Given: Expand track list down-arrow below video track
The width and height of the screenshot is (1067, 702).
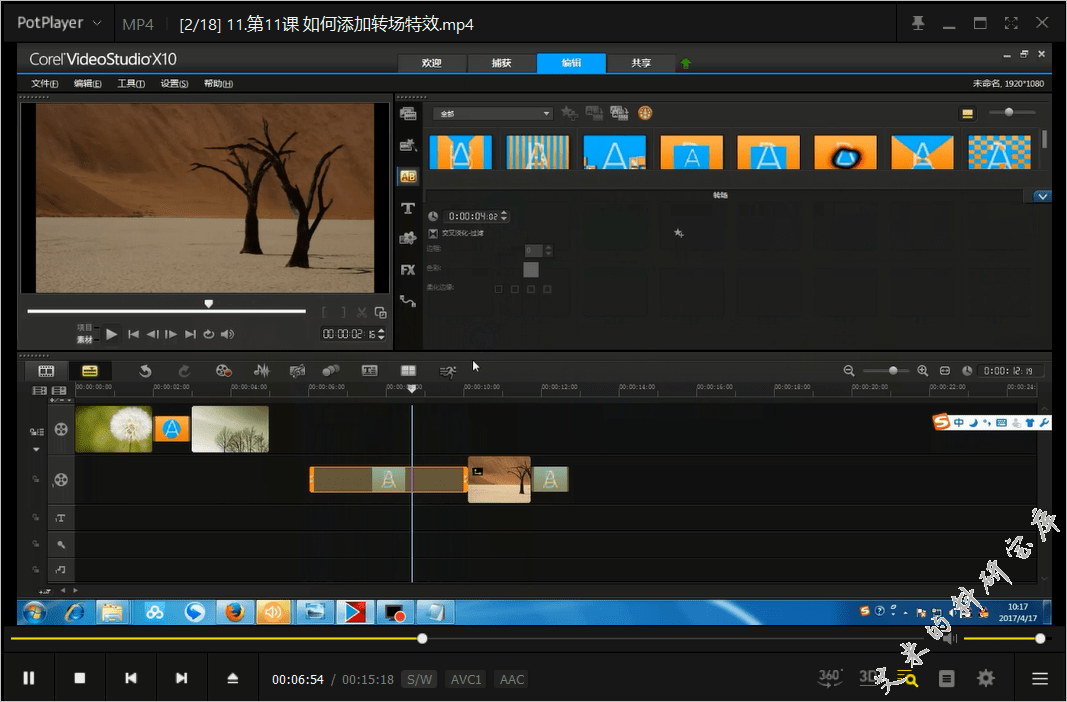Looking at the screenshot, I should click(36, 450).
